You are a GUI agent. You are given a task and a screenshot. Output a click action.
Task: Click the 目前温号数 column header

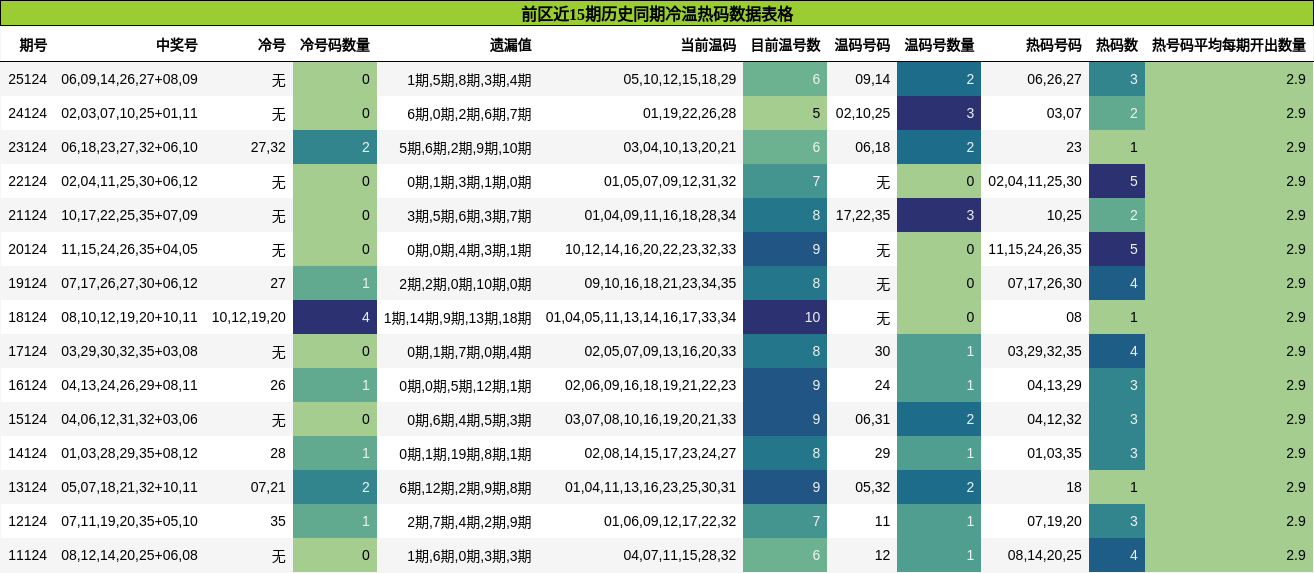click(x=785, y=45)
